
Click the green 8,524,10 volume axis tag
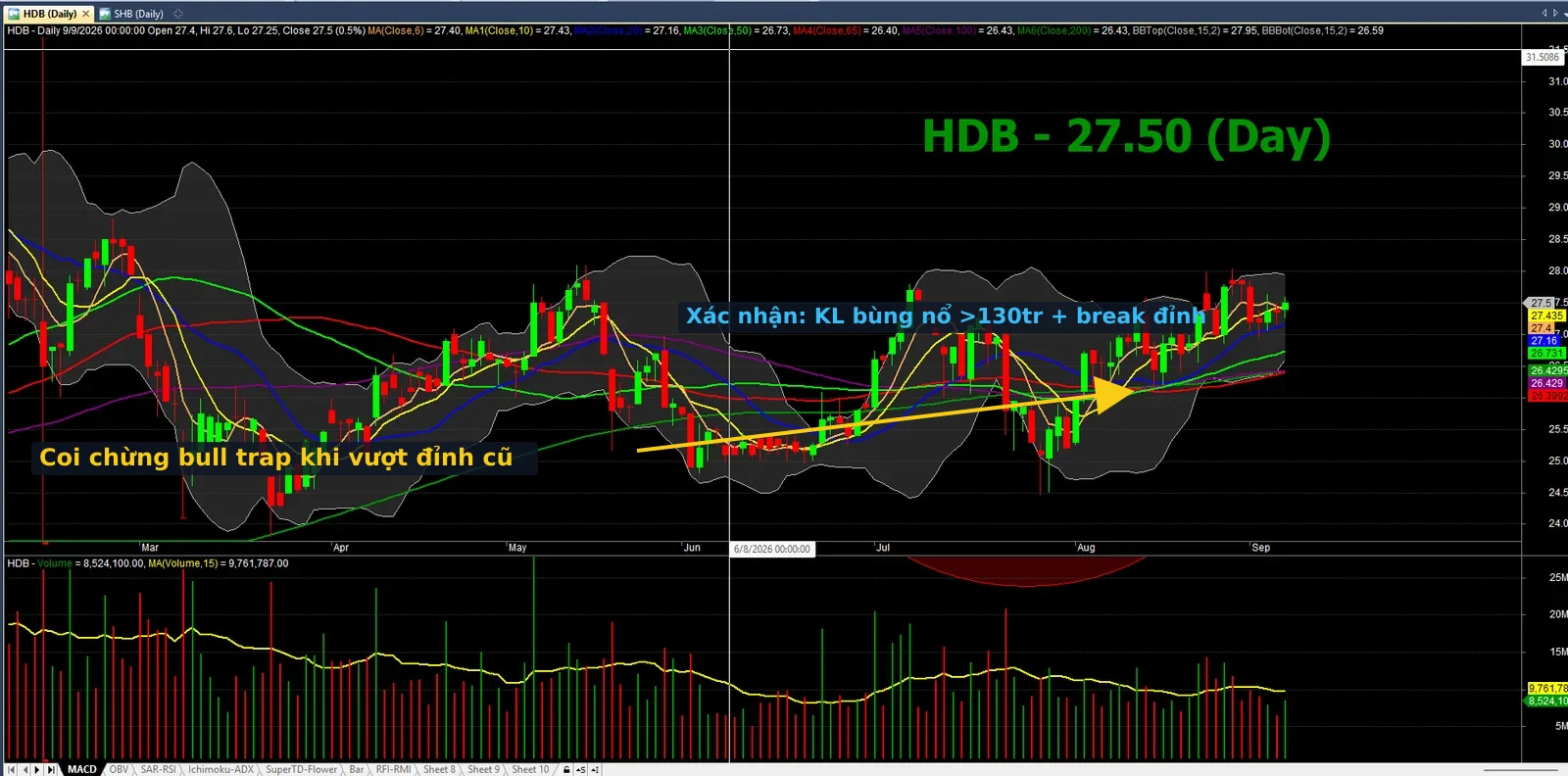(x=1547, y=701)
